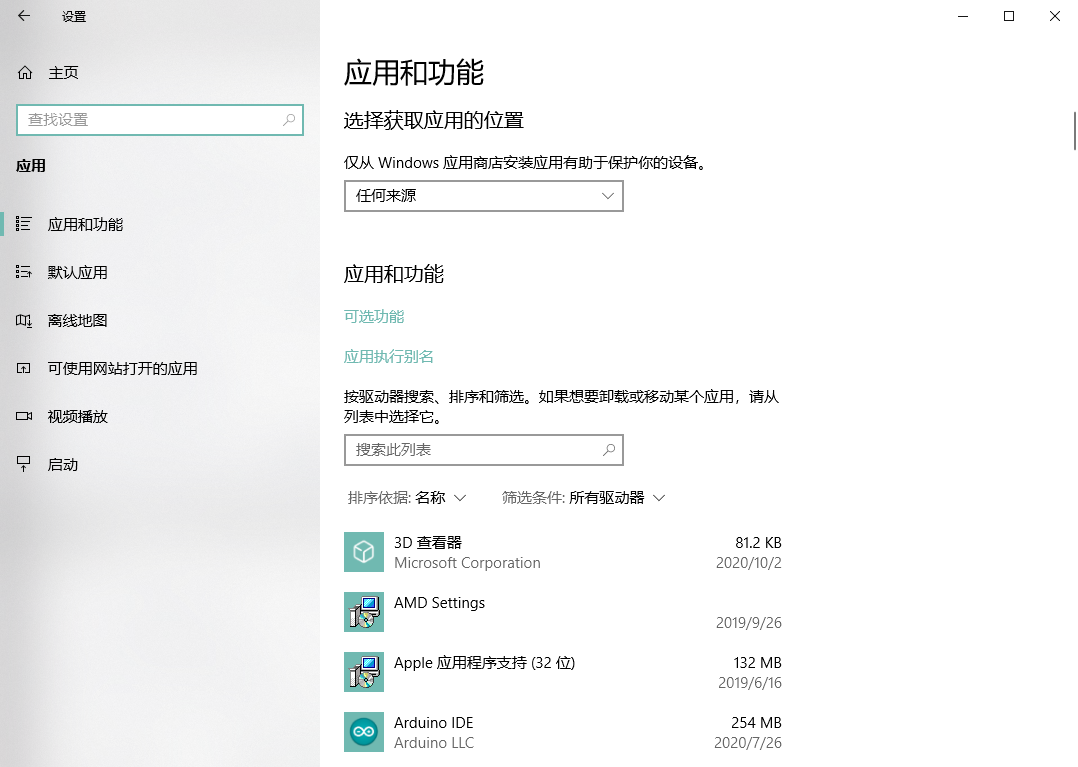Click the 2020/10/2 install date
This screenshot has width=1078, height=767.
pyautogui.click(x=749, y=563)
